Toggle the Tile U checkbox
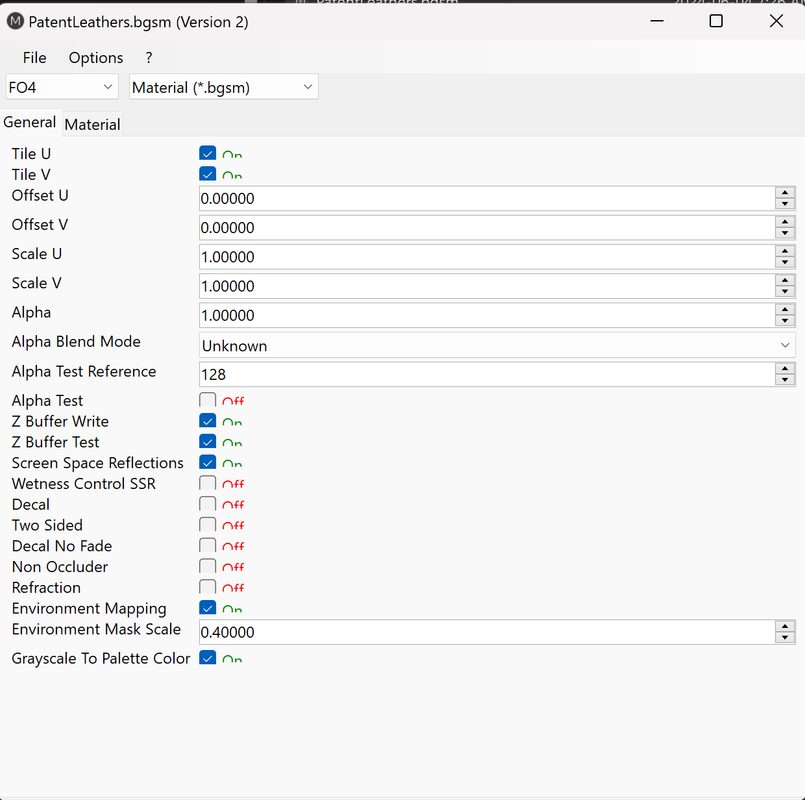 pos(207,153)
